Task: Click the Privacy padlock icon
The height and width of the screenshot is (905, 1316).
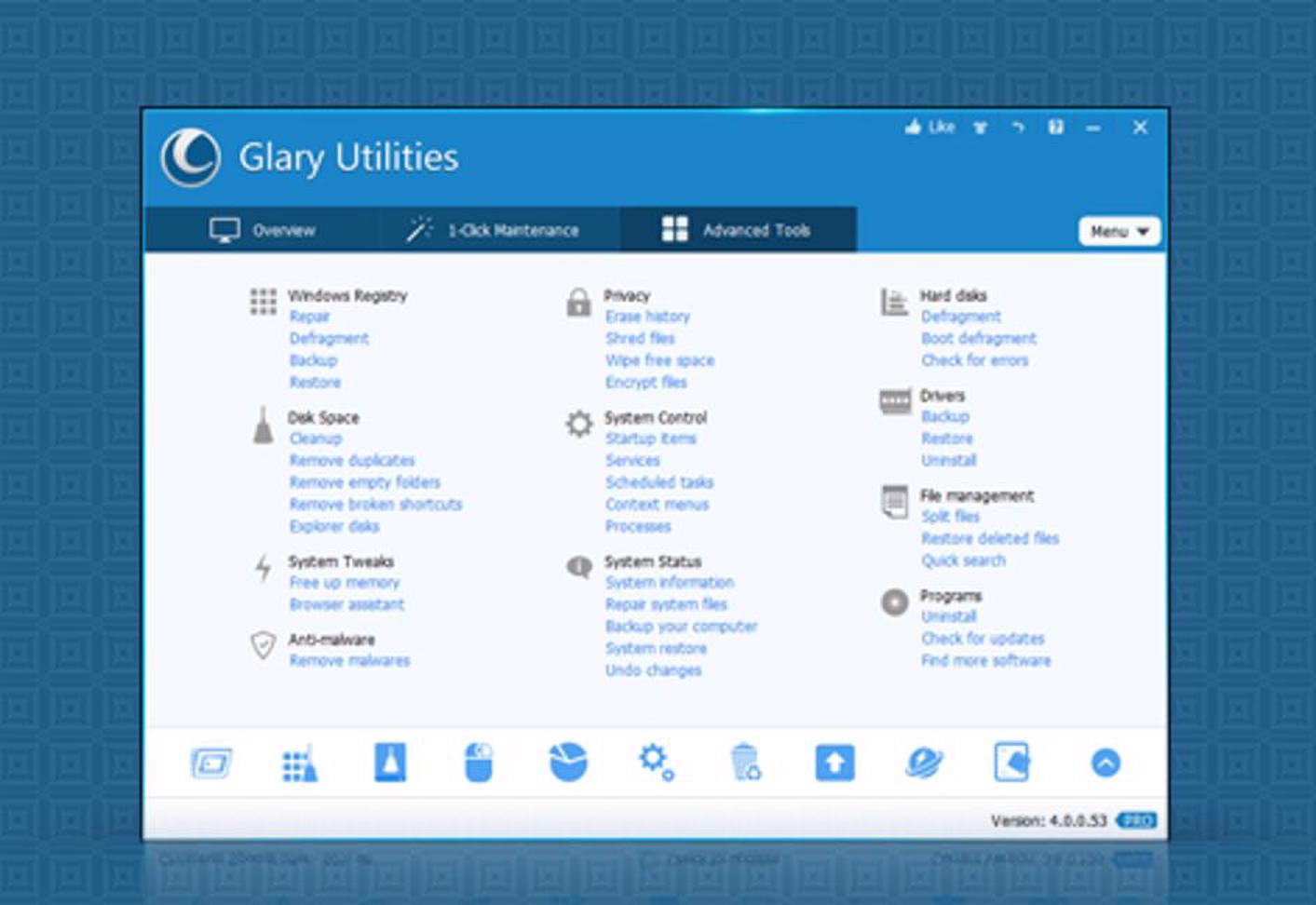Action: tap(578, 303)
